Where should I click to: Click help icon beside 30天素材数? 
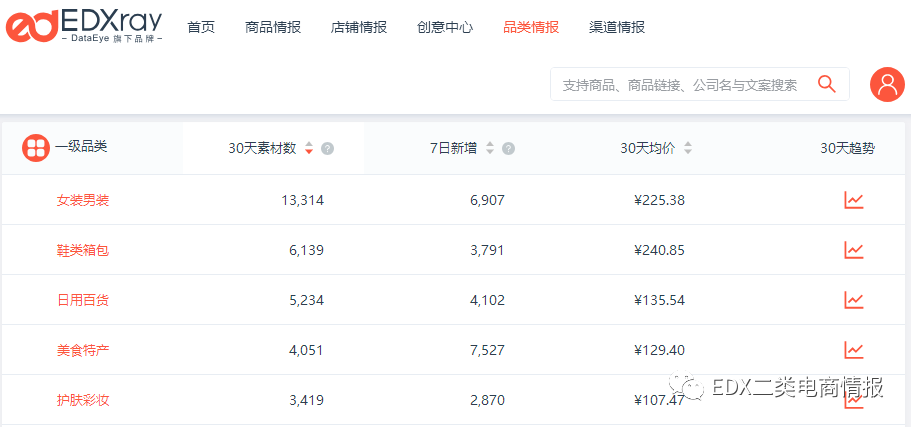point(328,149)
